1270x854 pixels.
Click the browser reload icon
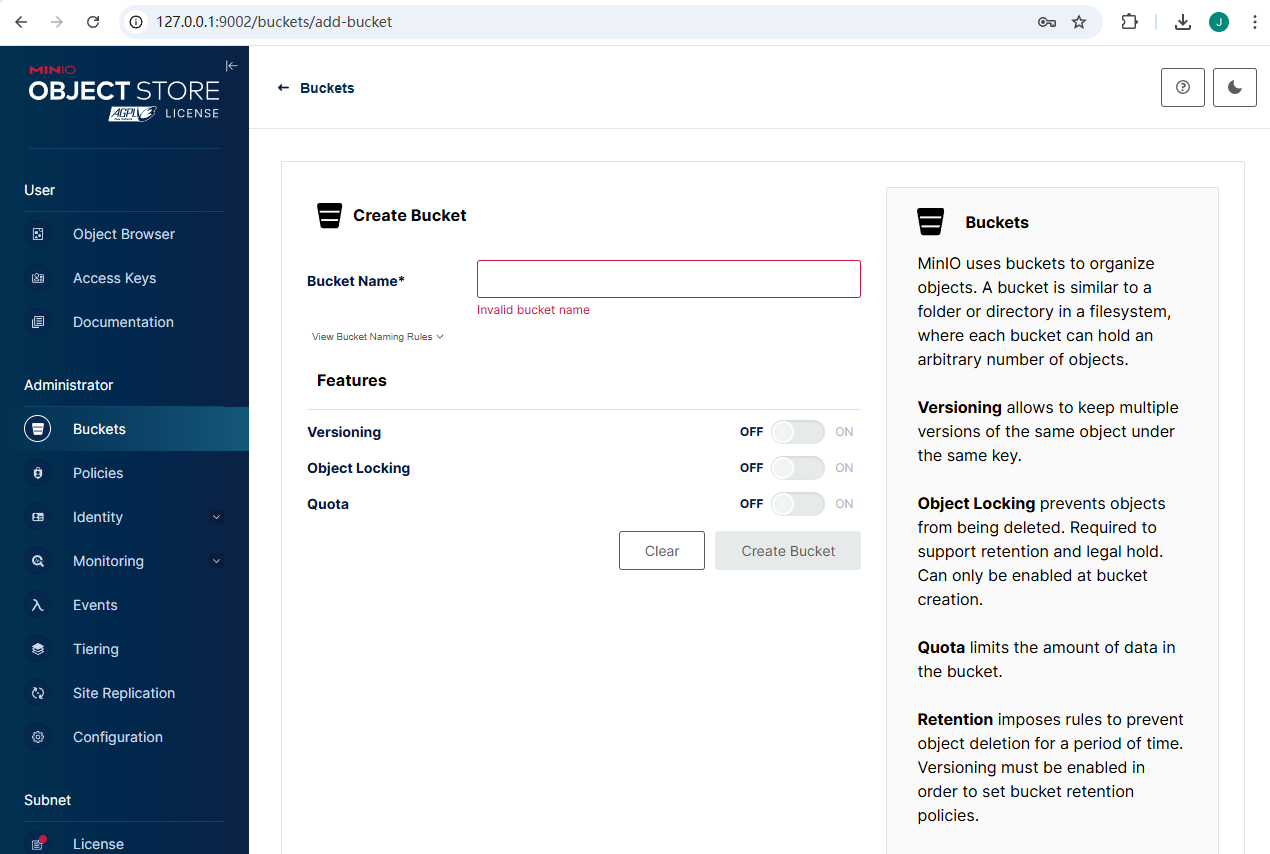point(93,22)
